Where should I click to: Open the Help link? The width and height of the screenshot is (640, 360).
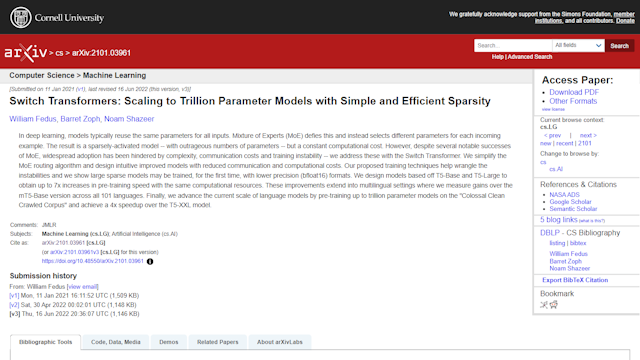pyautogui.click(x=498, y=57)
